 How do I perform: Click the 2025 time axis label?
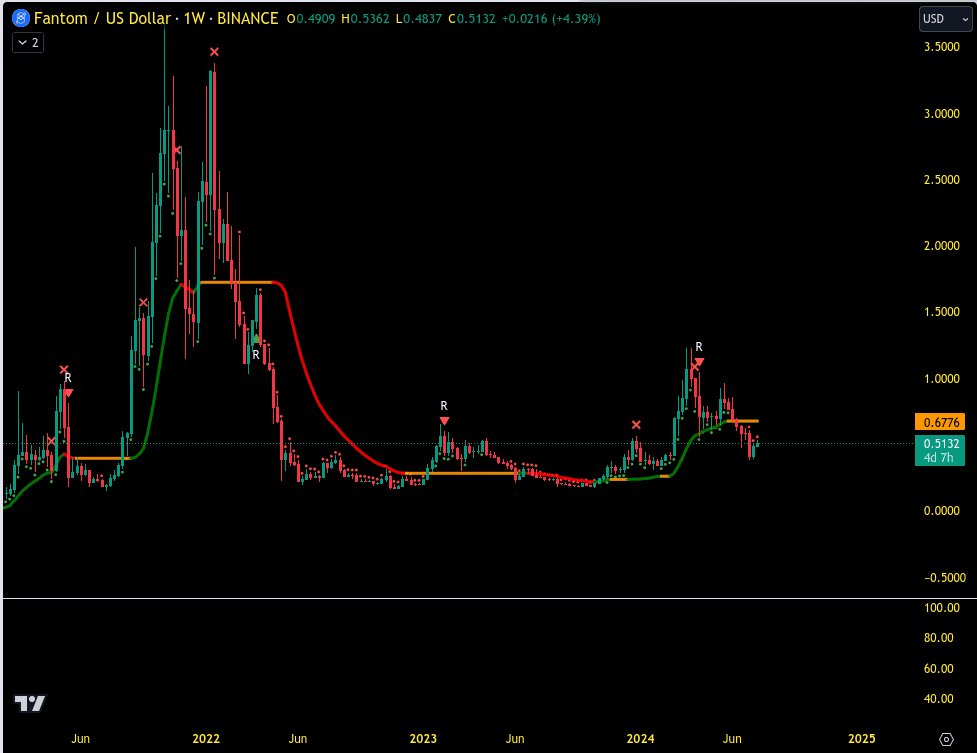click(862, 739)
